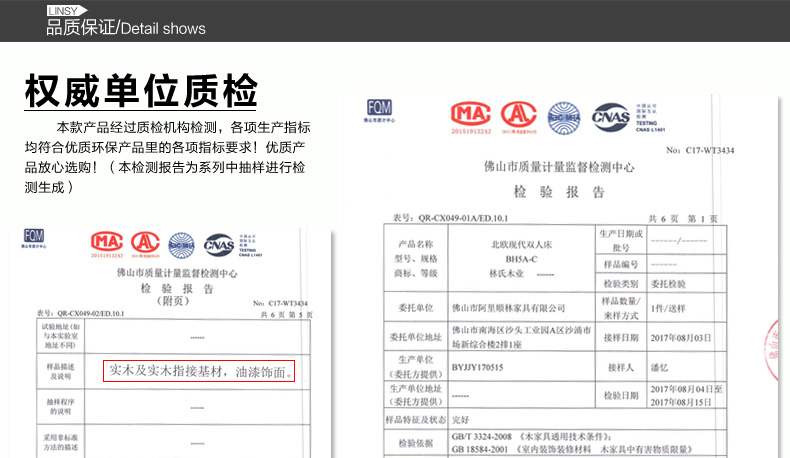This screenshot has width=790, height=458.
Task: Click the 样品编号 label cell
Action: (x=621, y=264)
